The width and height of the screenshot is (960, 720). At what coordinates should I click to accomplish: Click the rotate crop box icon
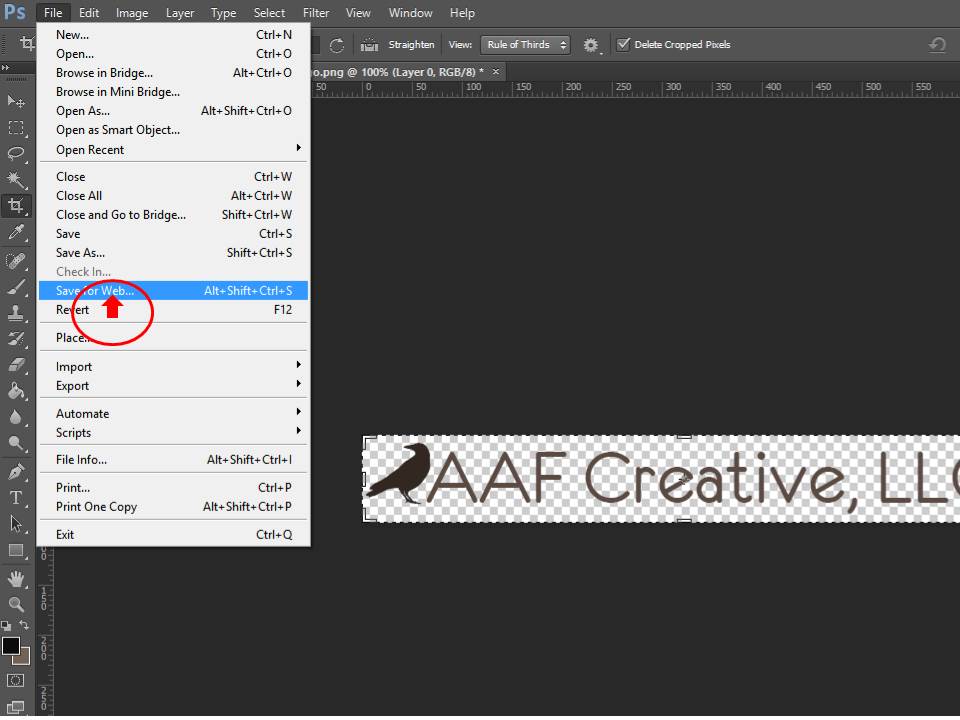click(x=337, y=45)
